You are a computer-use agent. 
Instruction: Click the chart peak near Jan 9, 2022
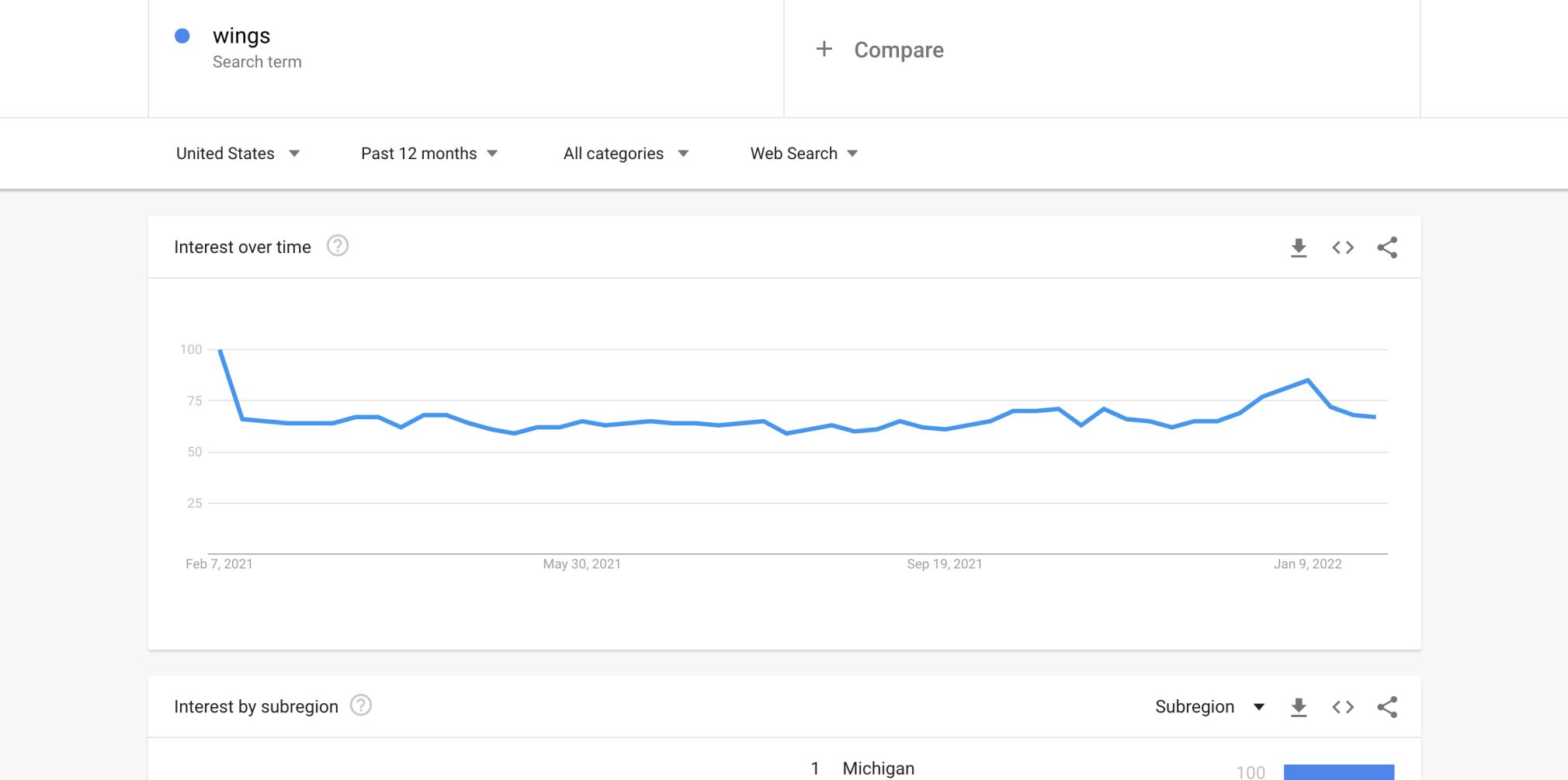click(x=1308, y=380)
